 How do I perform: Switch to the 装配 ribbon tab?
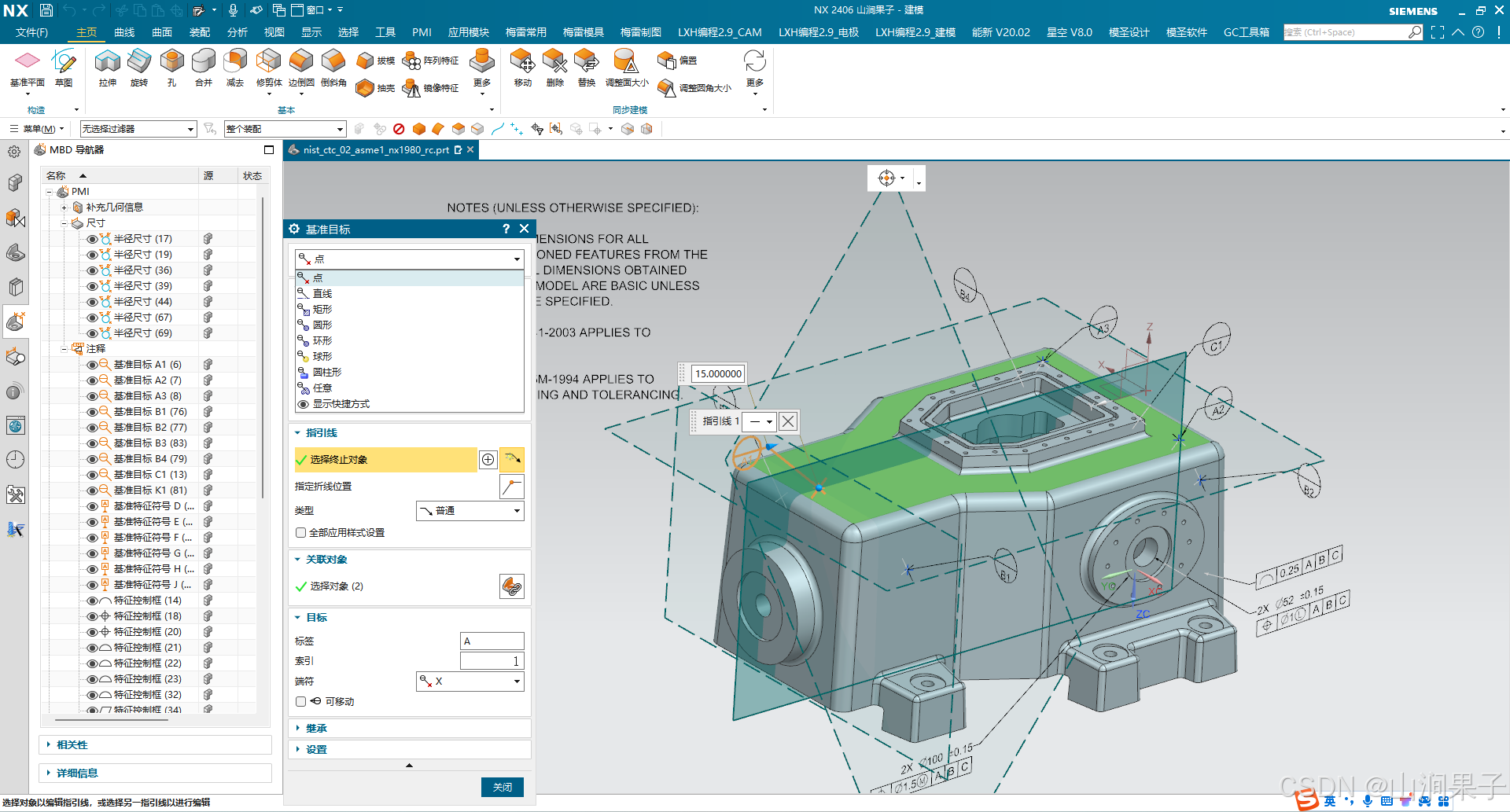(x=200, y=32)
